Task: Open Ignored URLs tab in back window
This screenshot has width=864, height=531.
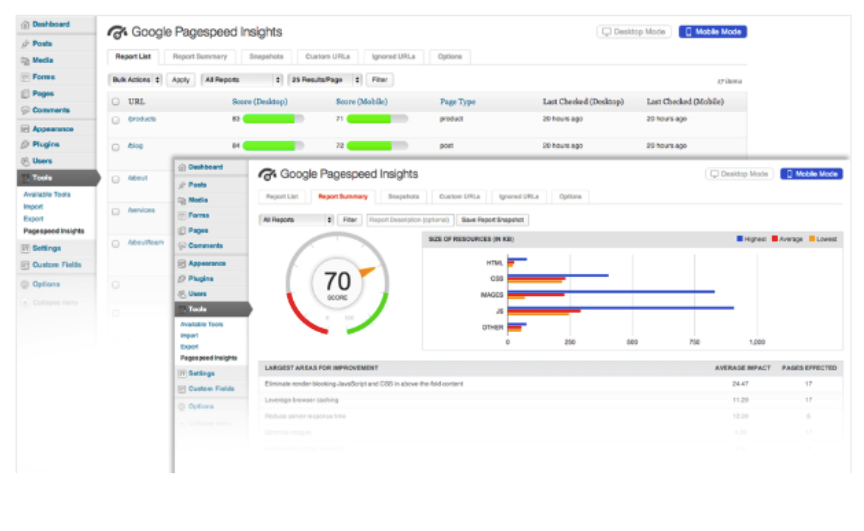Action: pos(393,57)
